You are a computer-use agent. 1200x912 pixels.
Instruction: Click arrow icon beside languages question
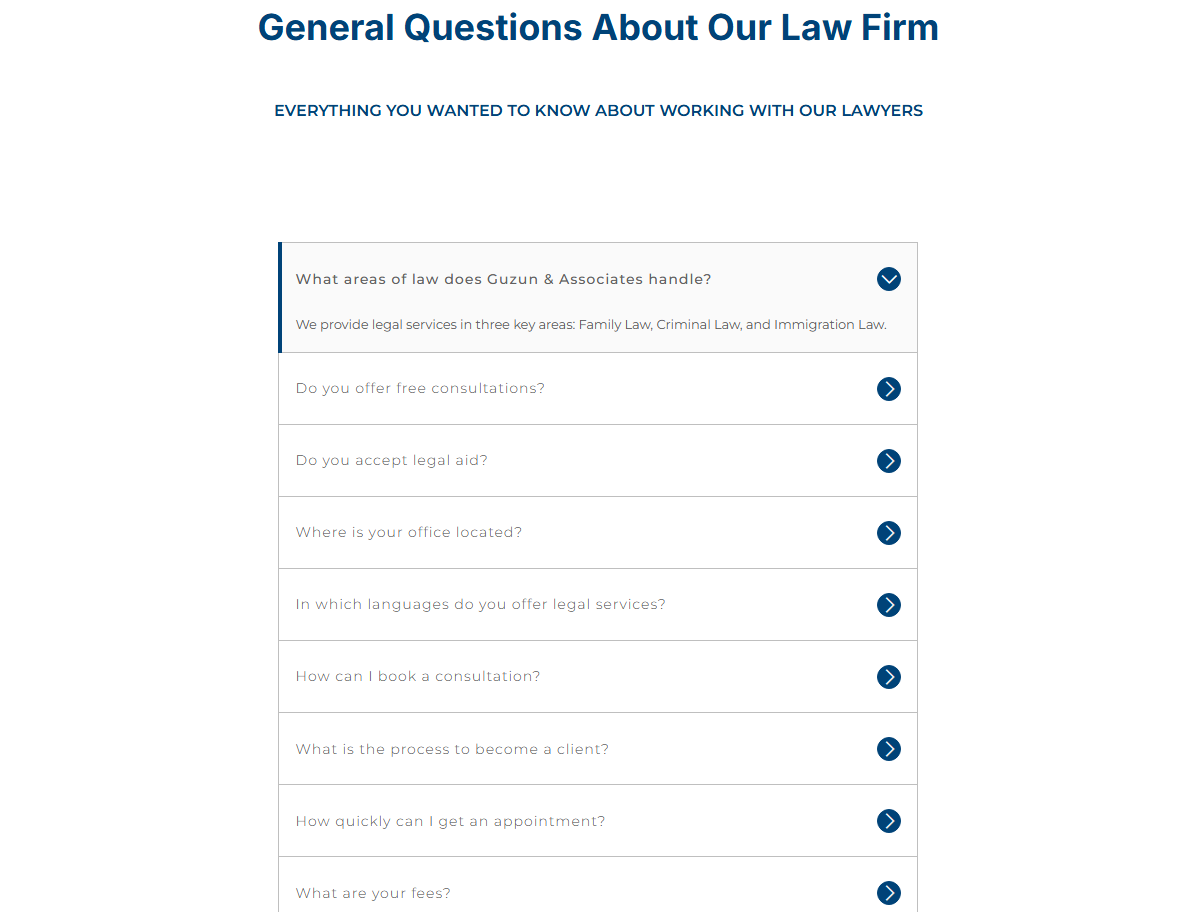(889, 605)
